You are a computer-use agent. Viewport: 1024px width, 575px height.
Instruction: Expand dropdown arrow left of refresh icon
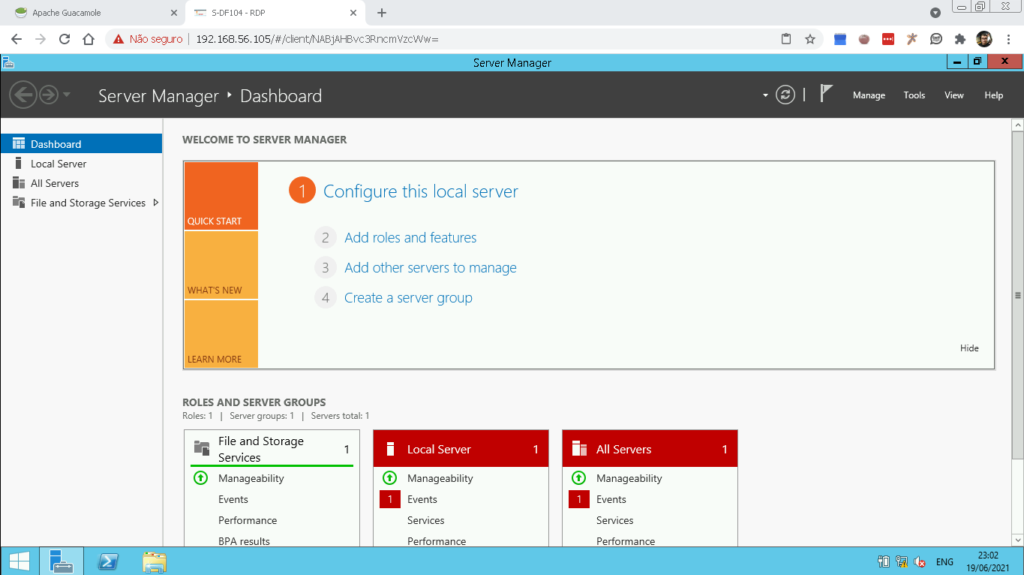coord(765,95)
